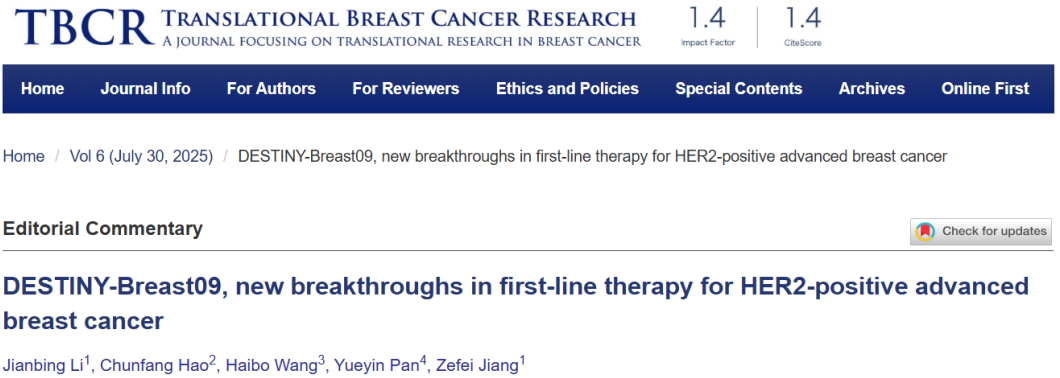Click the Home breadcrumb link
The image size is (1060, 378).
(24, 157)
